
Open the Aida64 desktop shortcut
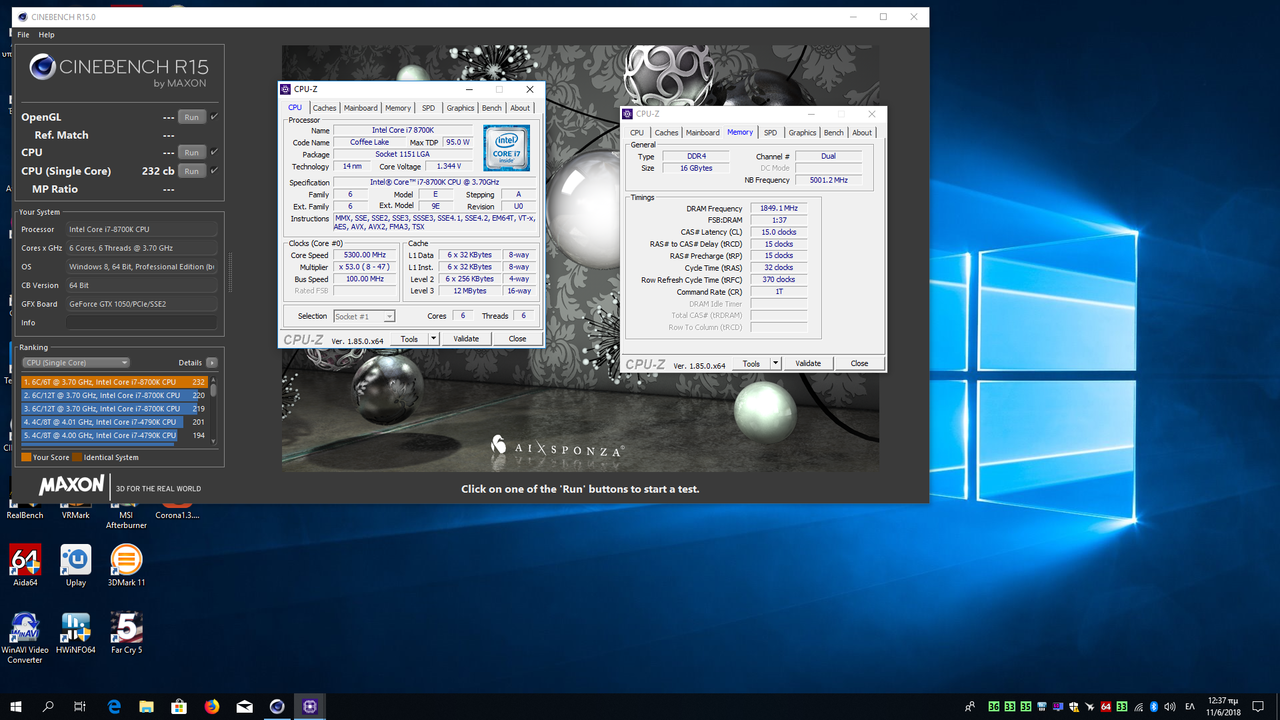click(x=25, y=565)
